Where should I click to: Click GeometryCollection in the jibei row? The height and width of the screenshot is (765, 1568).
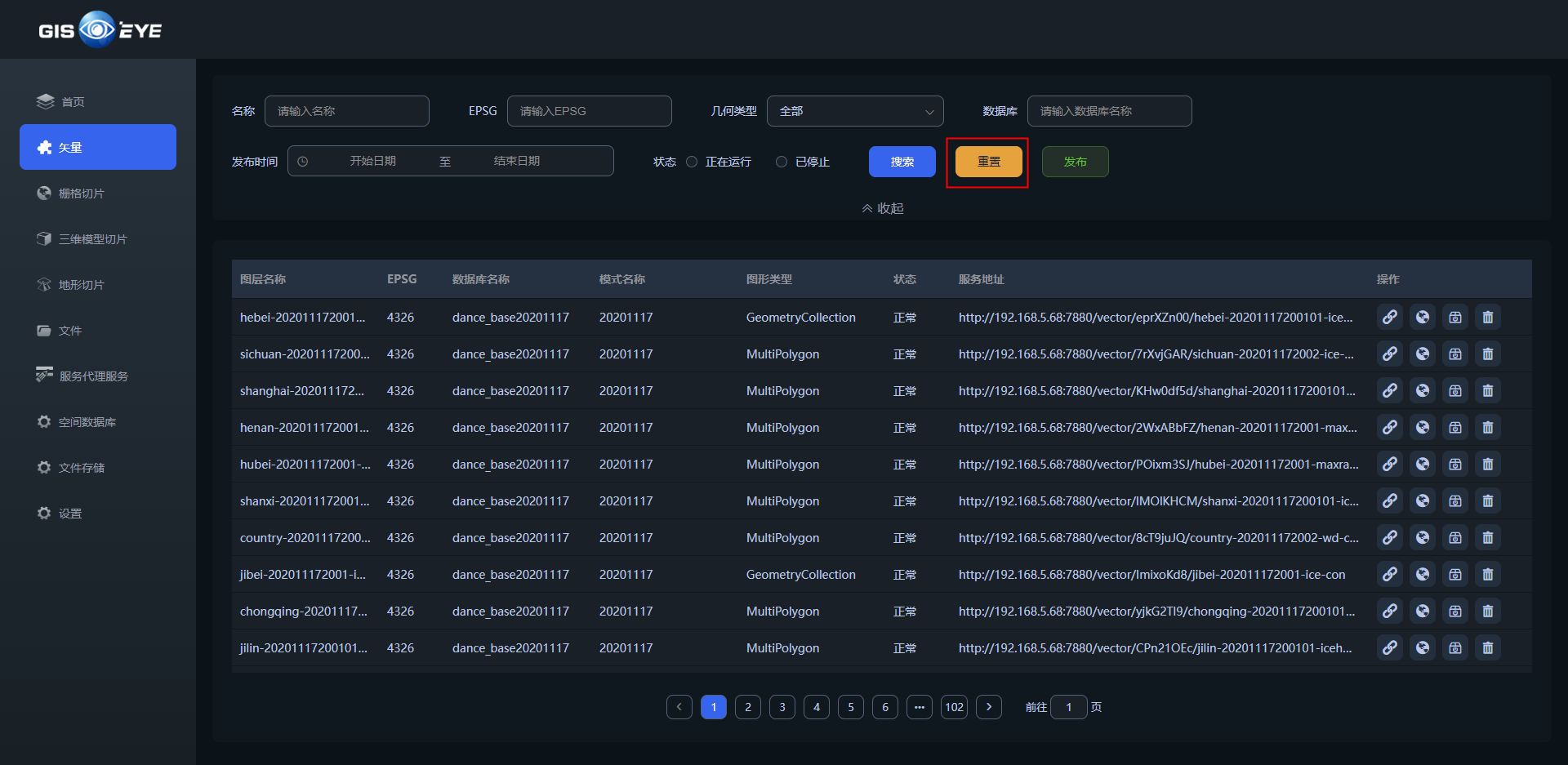(801, 574)
